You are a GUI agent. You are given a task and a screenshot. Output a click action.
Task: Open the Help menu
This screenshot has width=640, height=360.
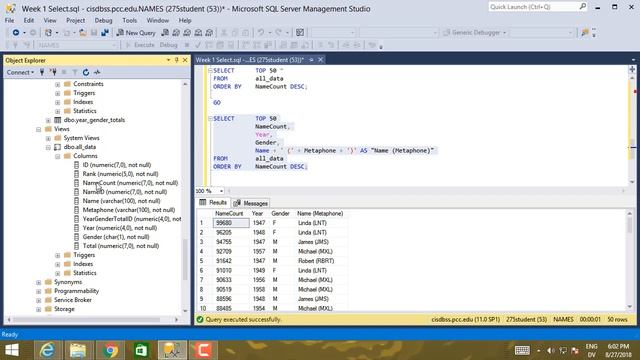[x=185, y=20]
